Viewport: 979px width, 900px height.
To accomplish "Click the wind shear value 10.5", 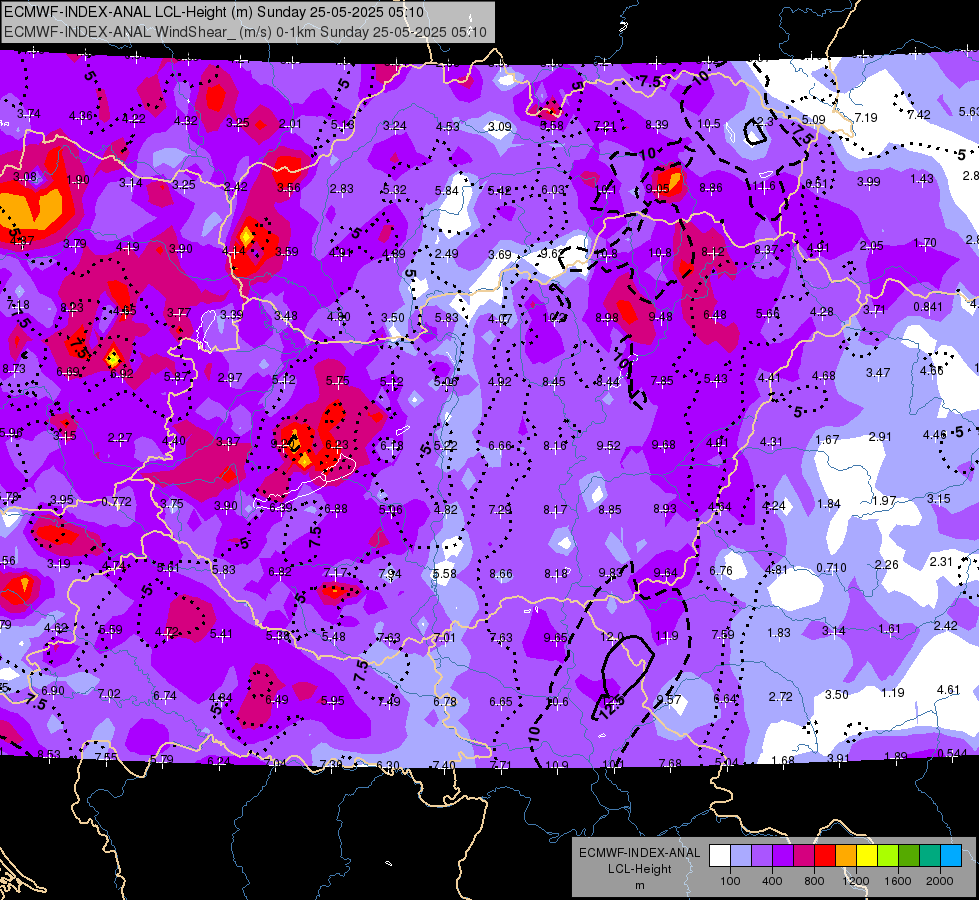I will pyautogui.click(x=709, y=124).
